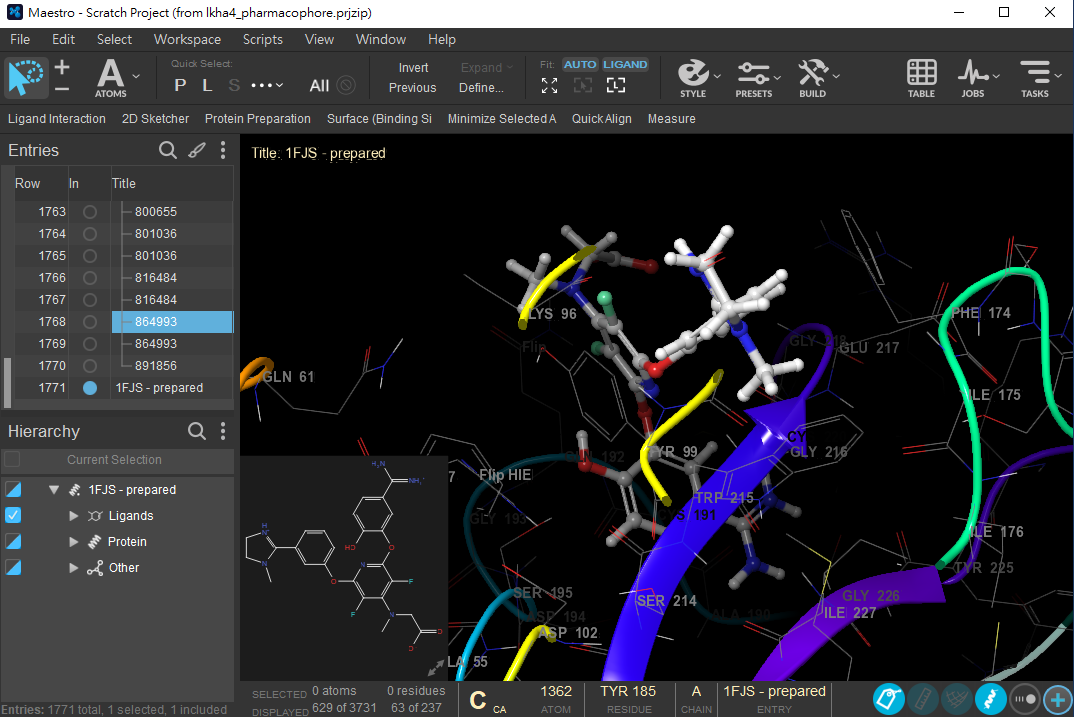Open the Window menu
This screenshot has width=1074, height=717.
tap(381, 39)
